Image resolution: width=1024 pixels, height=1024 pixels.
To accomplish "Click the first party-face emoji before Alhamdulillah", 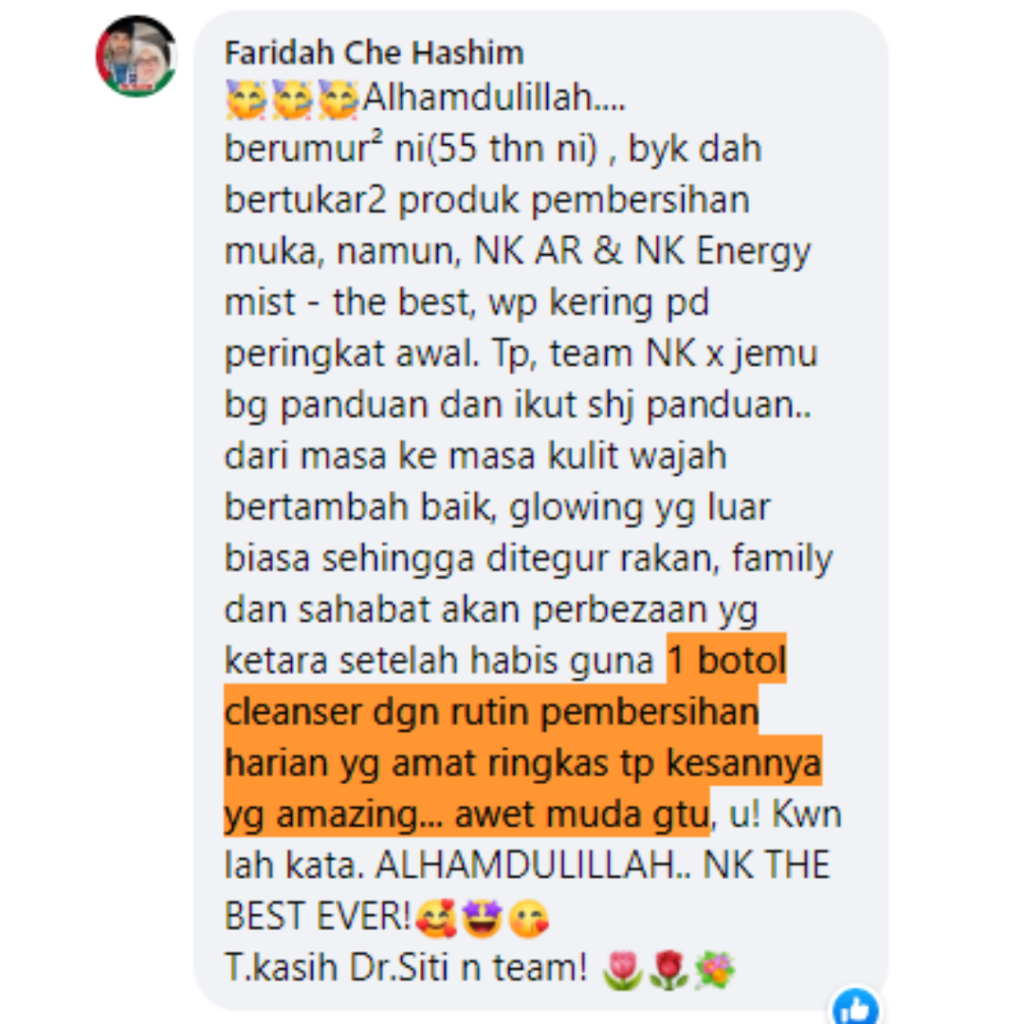I will [246, 99].
